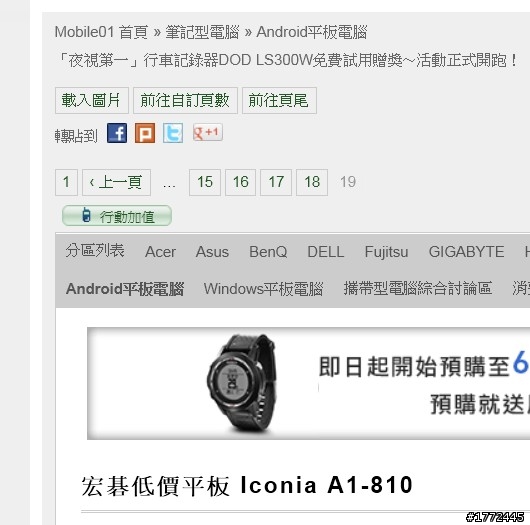Open 攜帶型電腦綜合討論區 tab

(418, 288)
